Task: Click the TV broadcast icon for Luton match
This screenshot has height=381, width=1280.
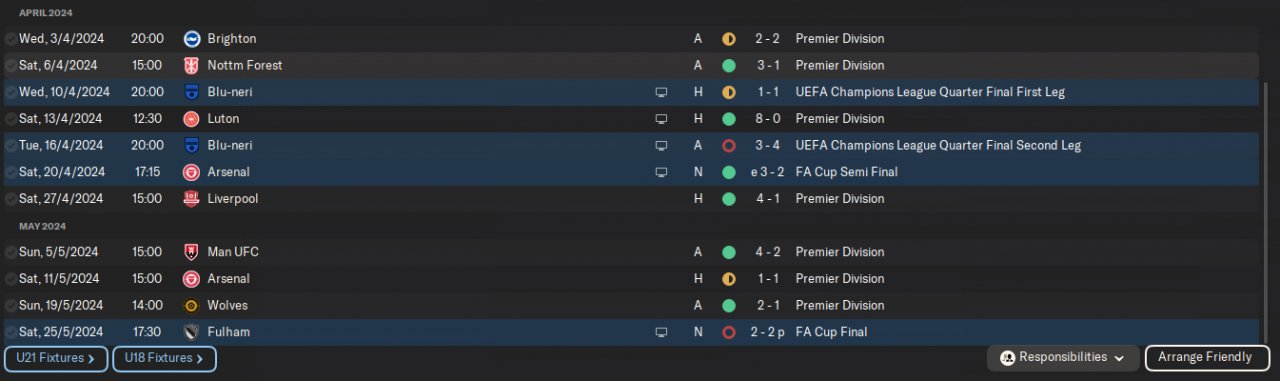Action: [661, 119]
